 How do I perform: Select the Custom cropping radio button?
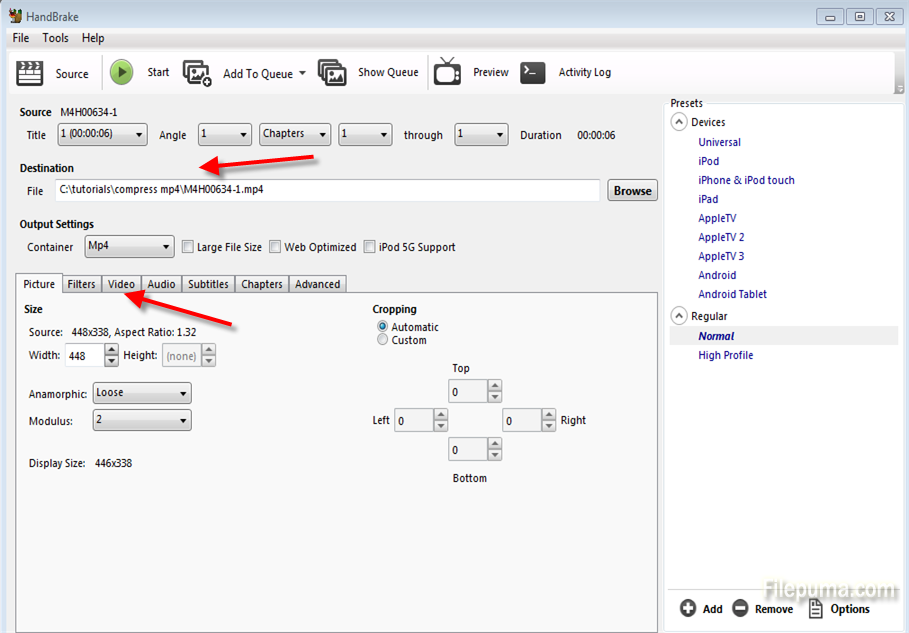[x=383, y=340]
